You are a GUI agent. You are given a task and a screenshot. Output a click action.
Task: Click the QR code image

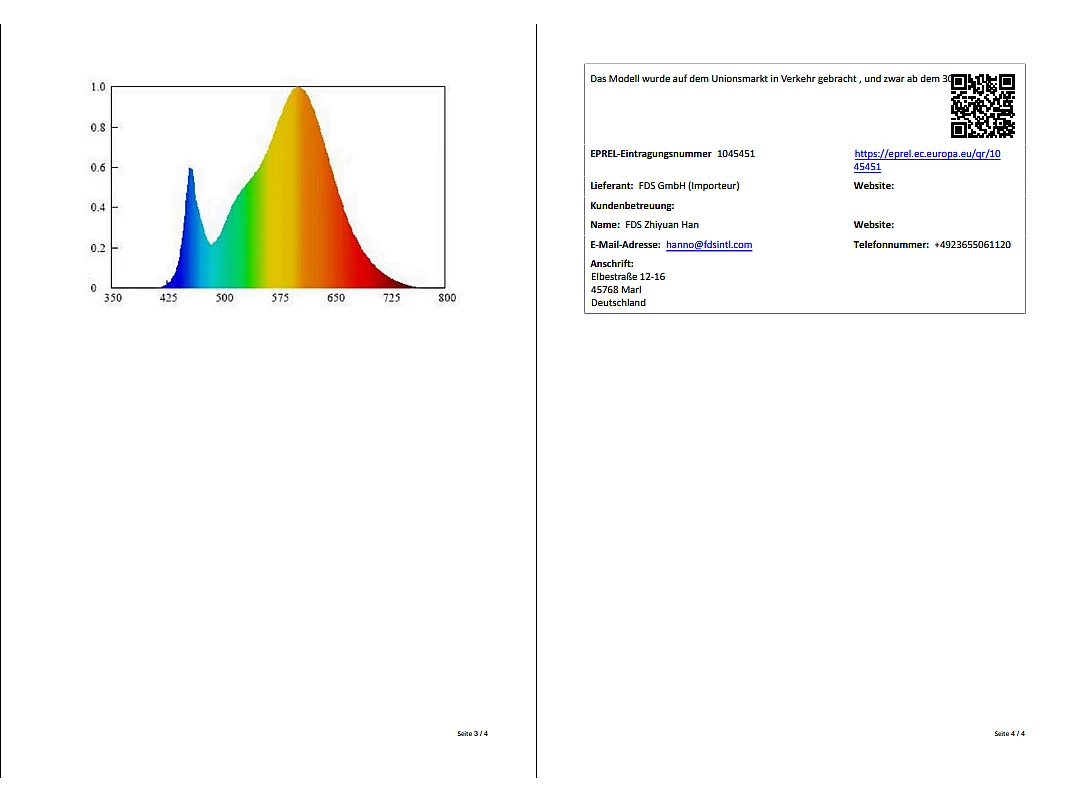tap(982, 105)
